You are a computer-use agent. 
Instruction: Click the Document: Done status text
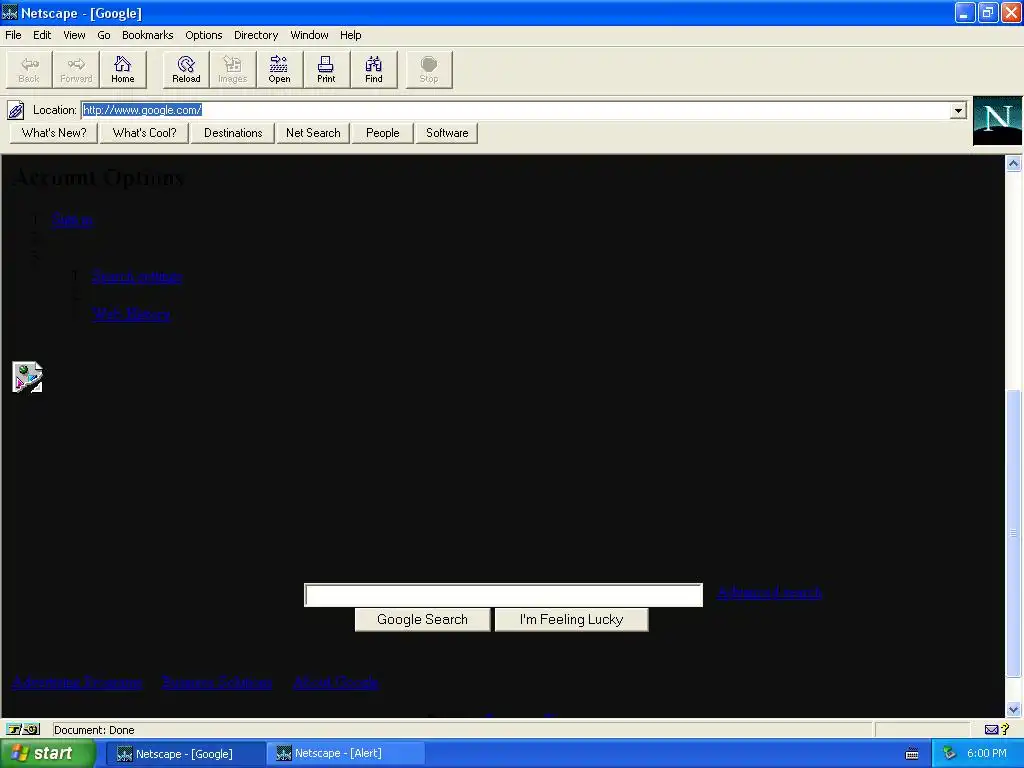pos(94,730)
